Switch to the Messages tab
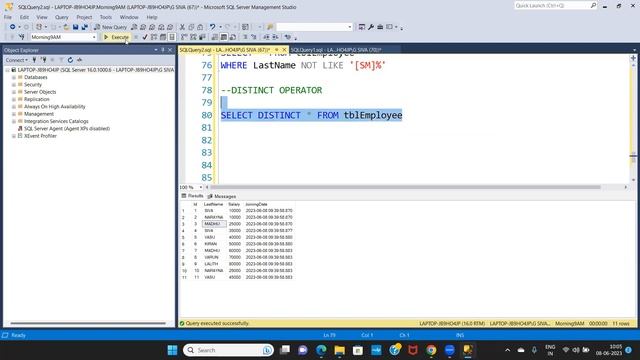This screenshot has width=640, height=360. (x=222, y=196)
